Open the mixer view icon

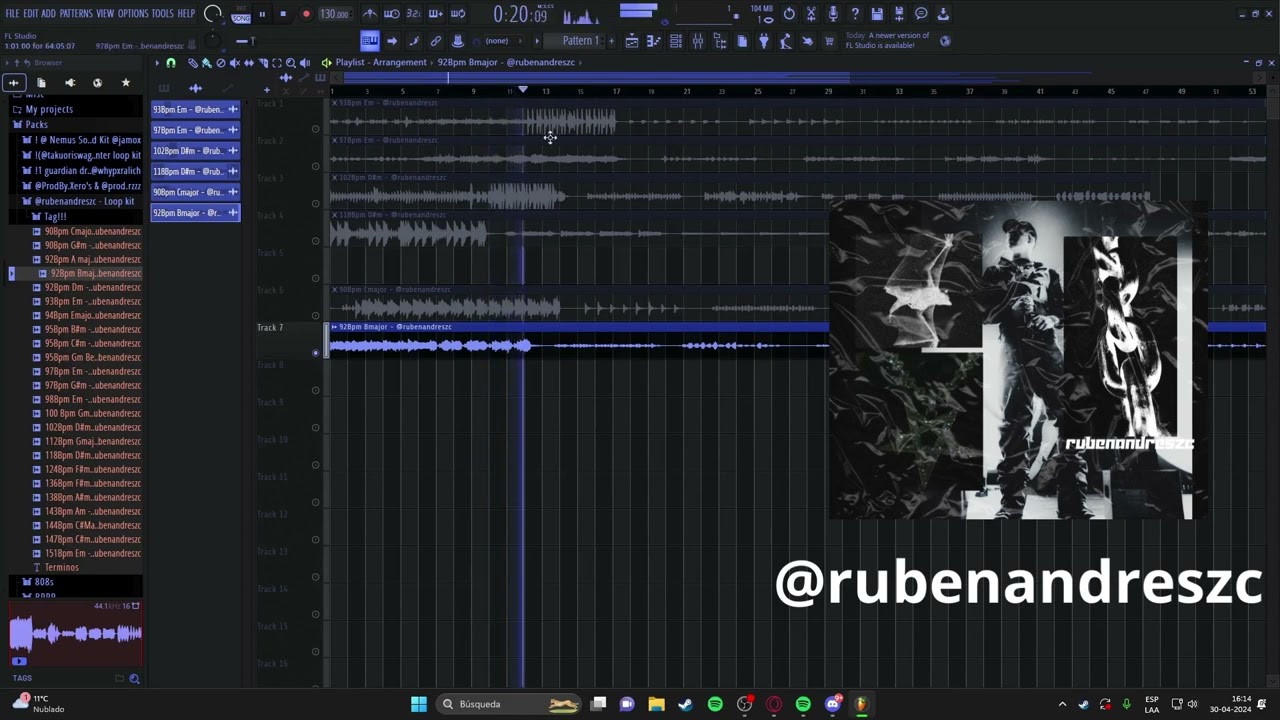click(698, 41)
